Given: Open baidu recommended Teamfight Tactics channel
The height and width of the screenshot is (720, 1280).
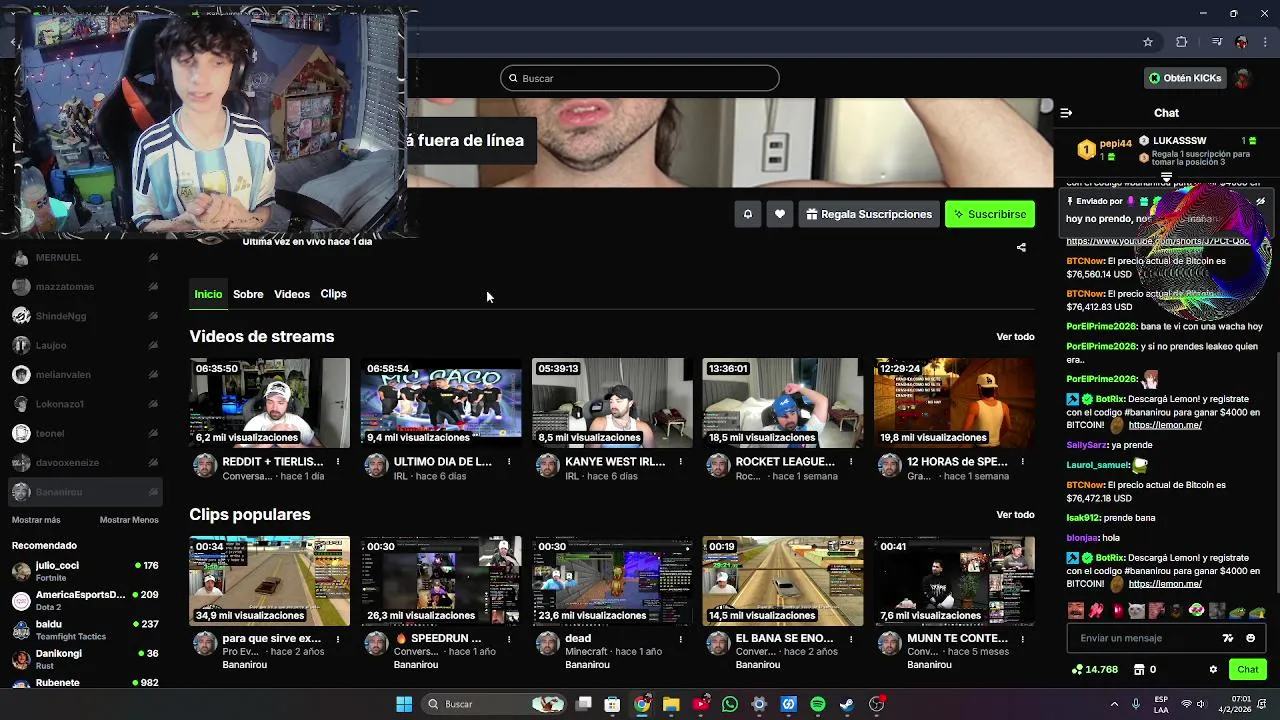Looking at the screenshot, I should (x=85, y=630).
